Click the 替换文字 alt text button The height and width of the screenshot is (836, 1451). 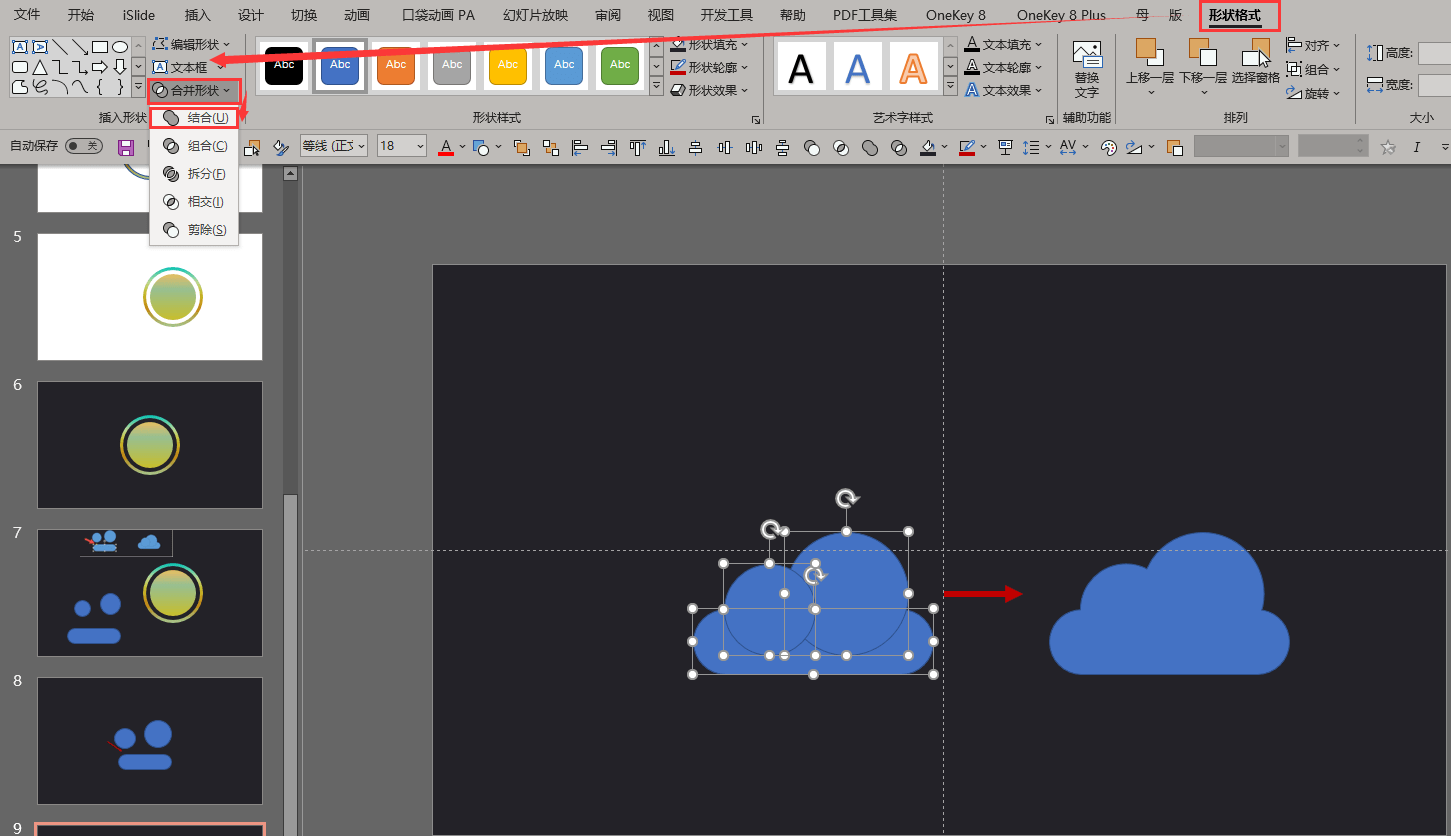(1087, 70)
